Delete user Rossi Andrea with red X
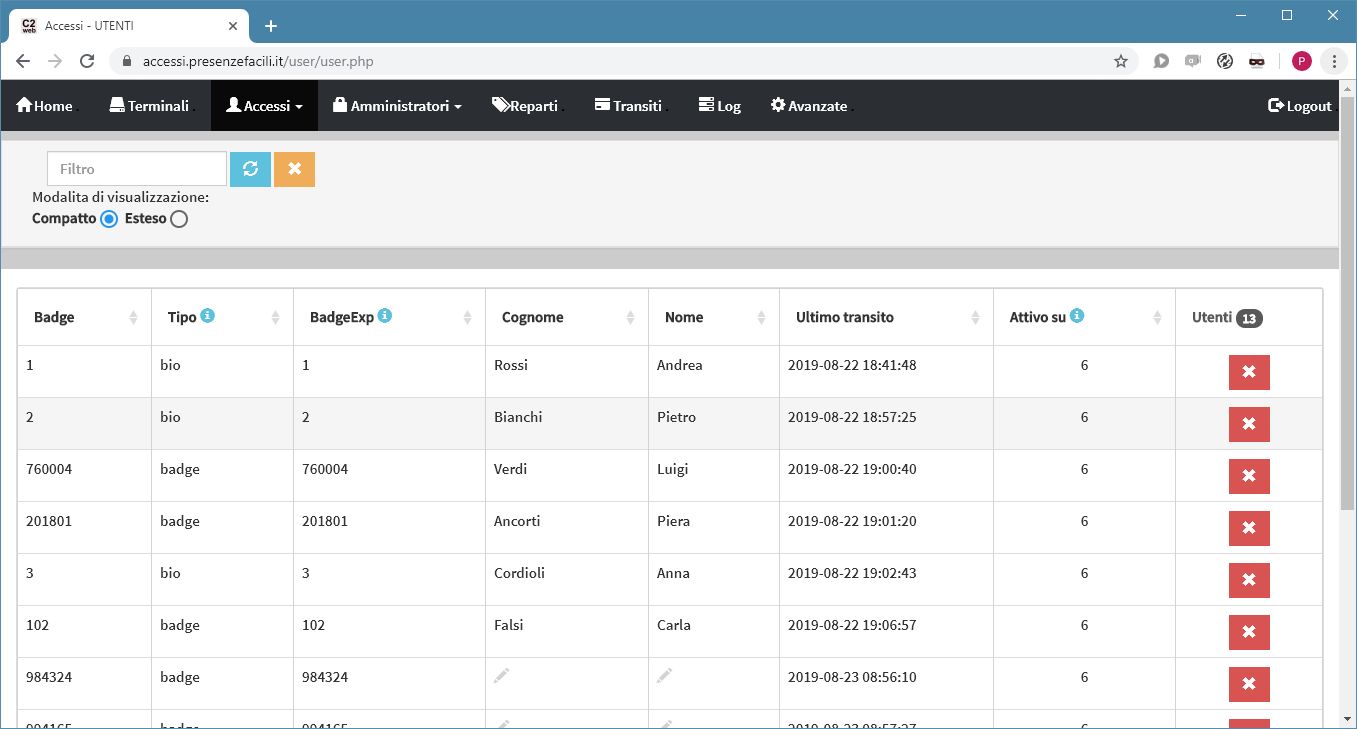 [1248, 372]
